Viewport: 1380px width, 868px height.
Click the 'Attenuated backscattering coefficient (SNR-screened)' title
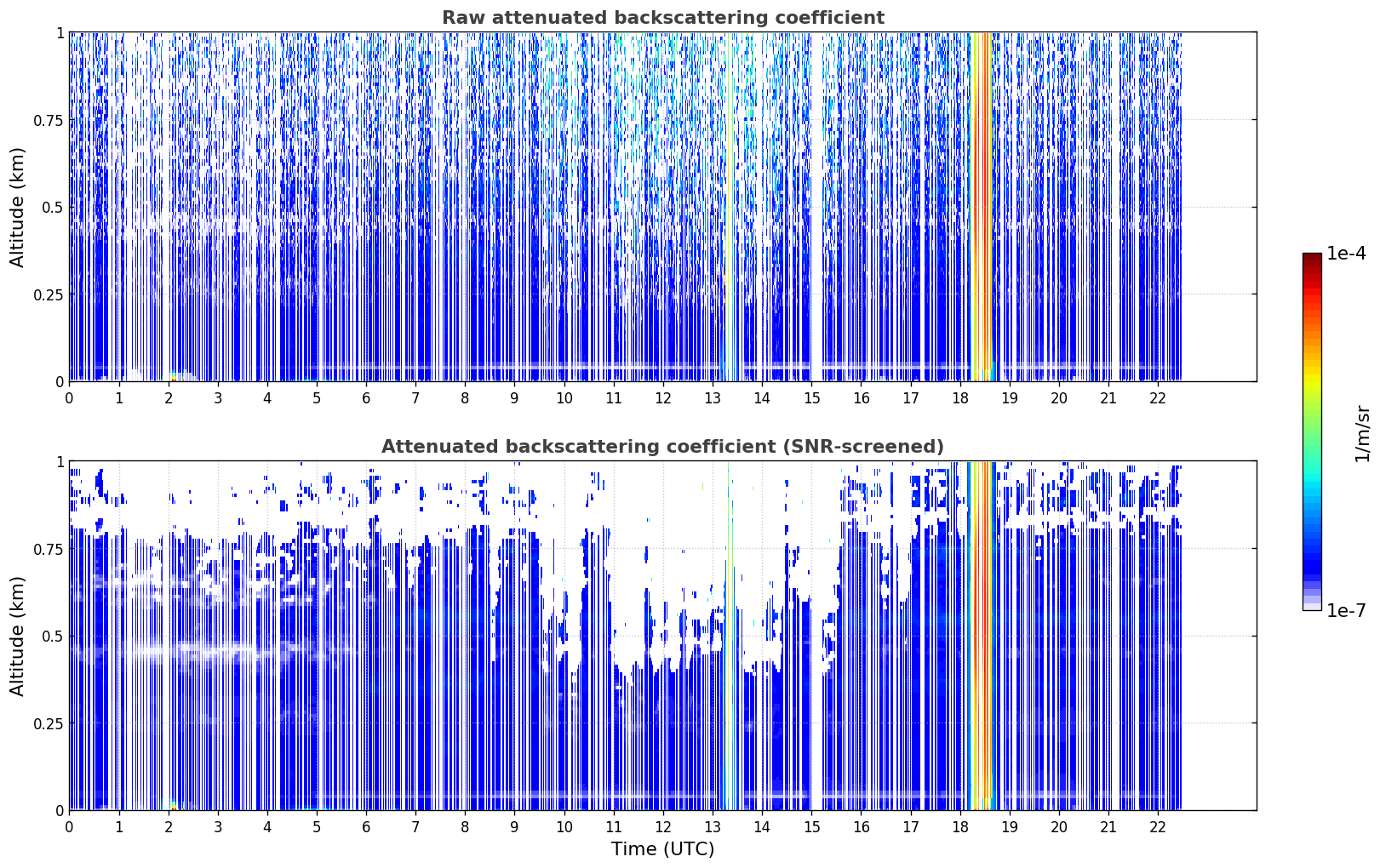pyautogui.click(x=662, y=447)
